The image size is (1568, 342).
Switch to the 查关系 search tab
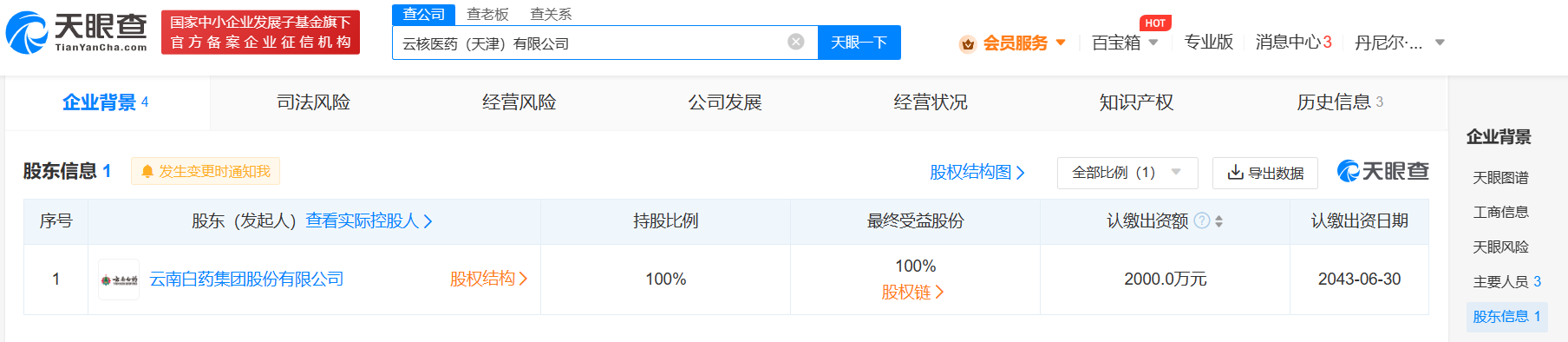551,14
